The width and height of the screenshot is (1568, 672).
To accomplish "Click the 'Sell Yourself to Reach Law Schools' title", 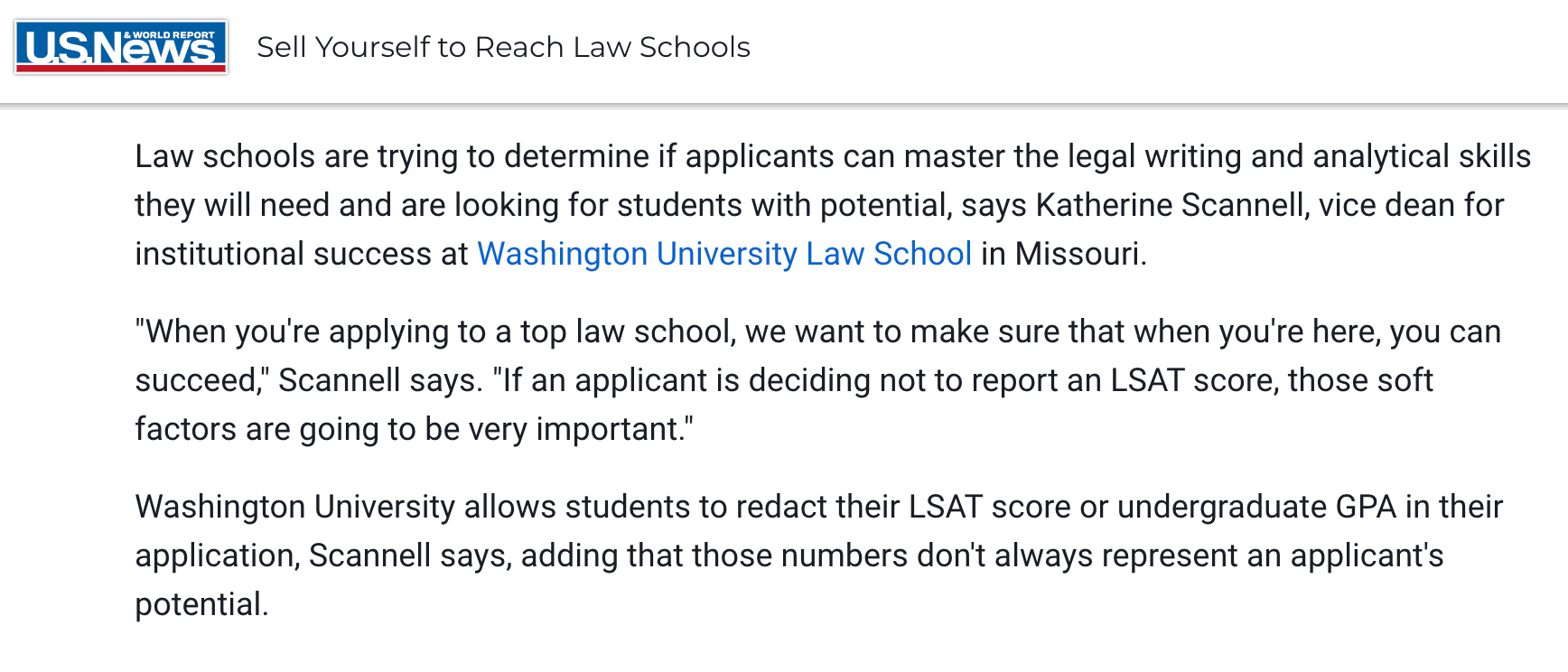I will pos(503,47).
